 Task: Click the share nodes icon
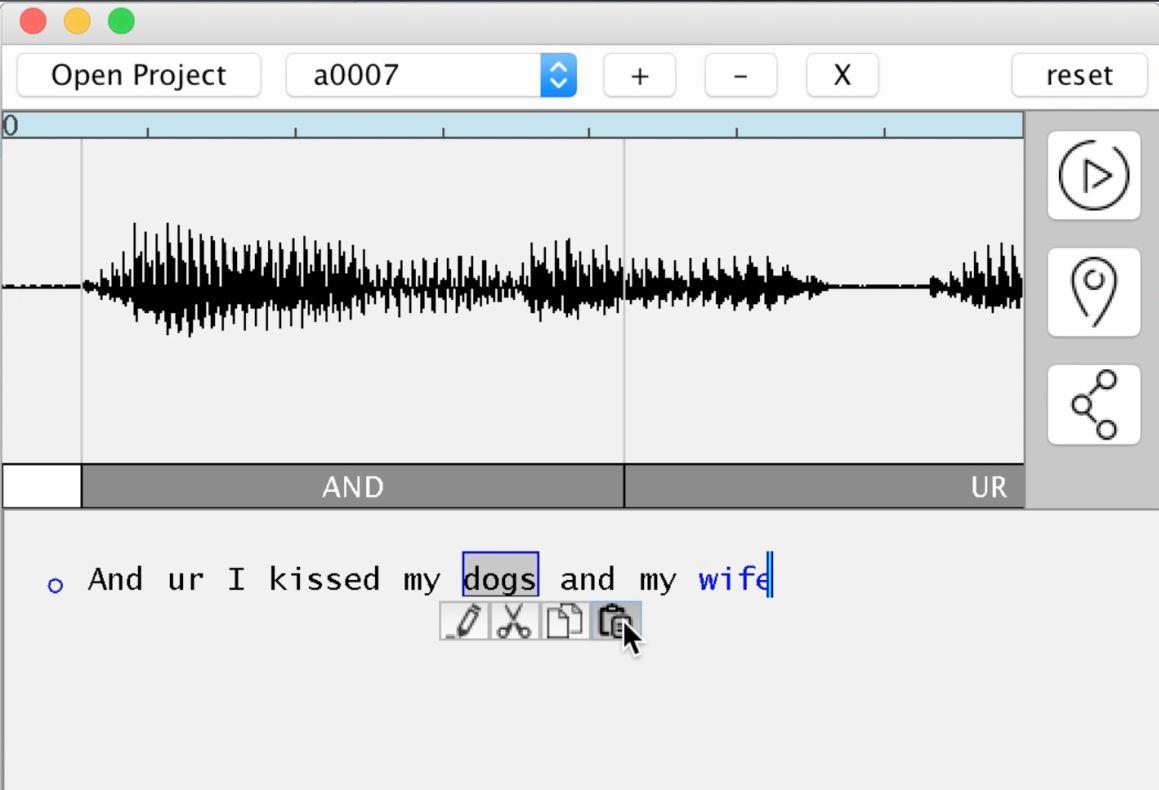(1093, 405)
